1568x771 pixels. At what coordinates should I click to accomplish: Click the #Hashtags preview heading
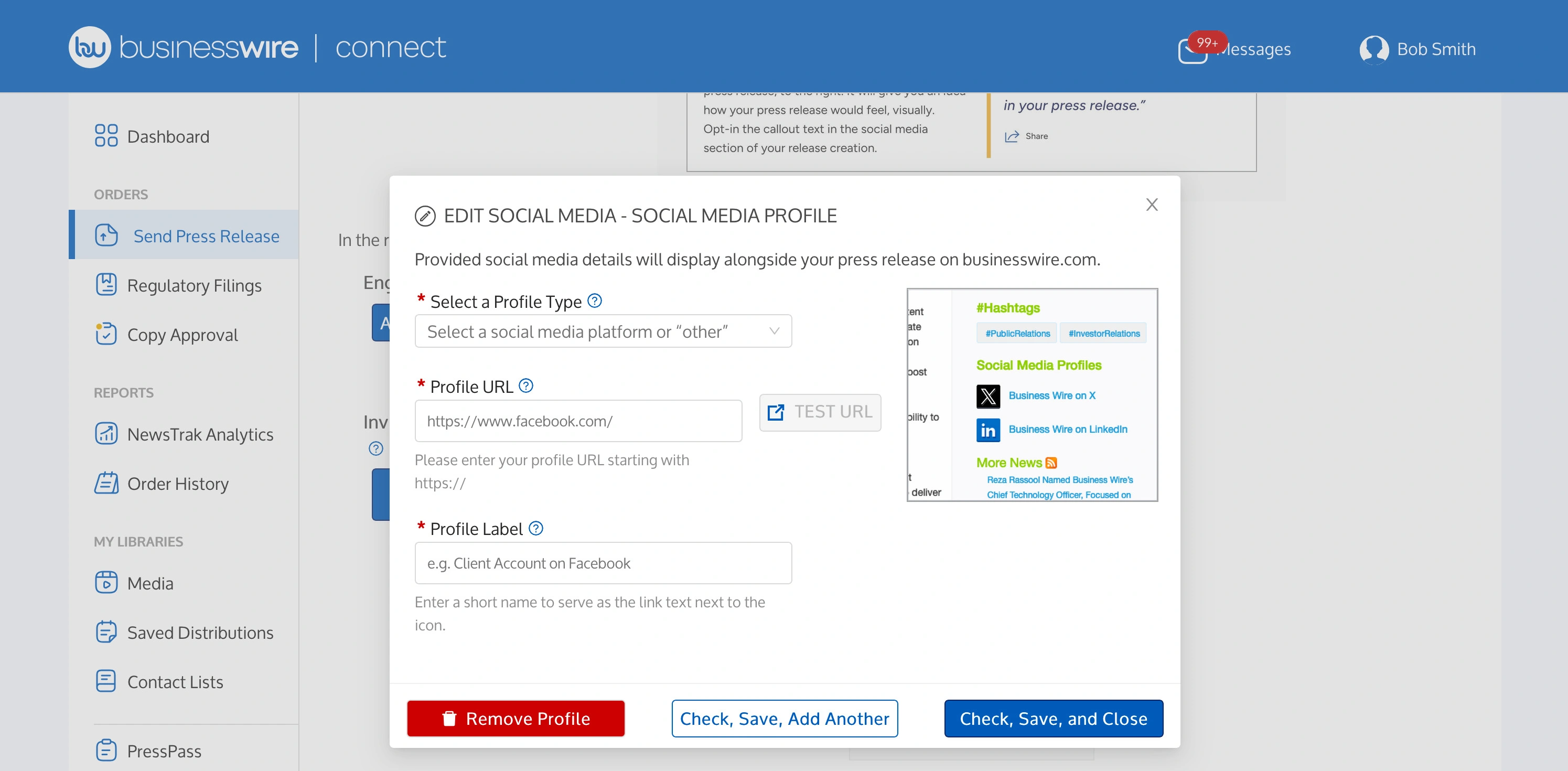click(1008, 308)
